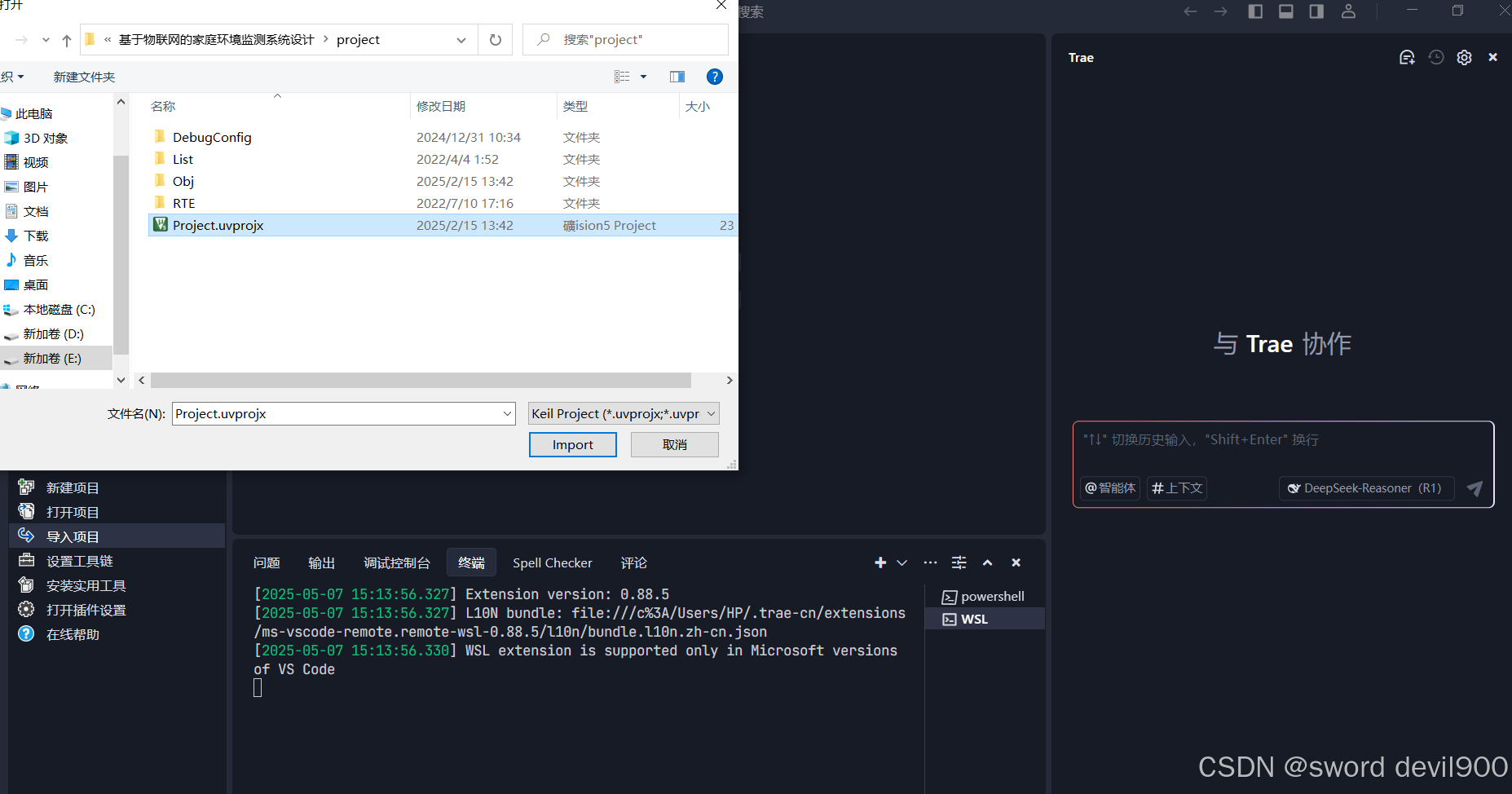Screen dimensions: 1512x794
Task: Select 桌面 in navigation pane
Action: pos(36,285)
